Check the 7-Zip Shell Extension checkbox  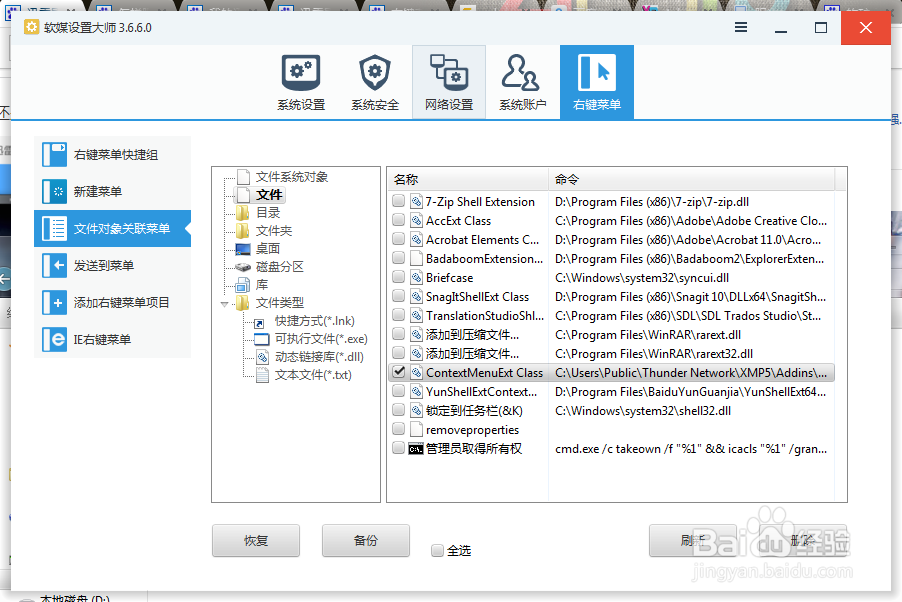pyautogui.click(x=398, y=201)
